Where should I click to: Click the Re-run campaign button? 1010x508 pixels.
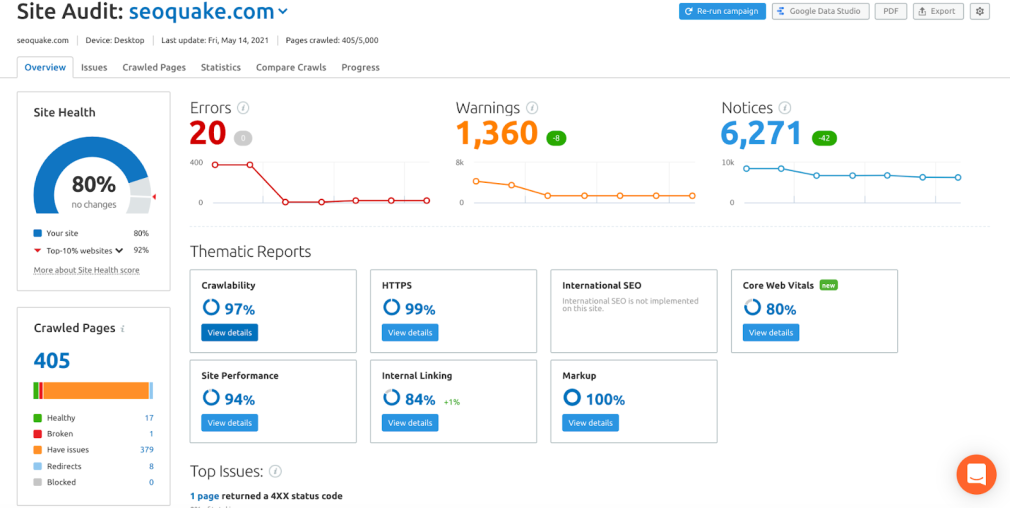[x=722, y=11]
